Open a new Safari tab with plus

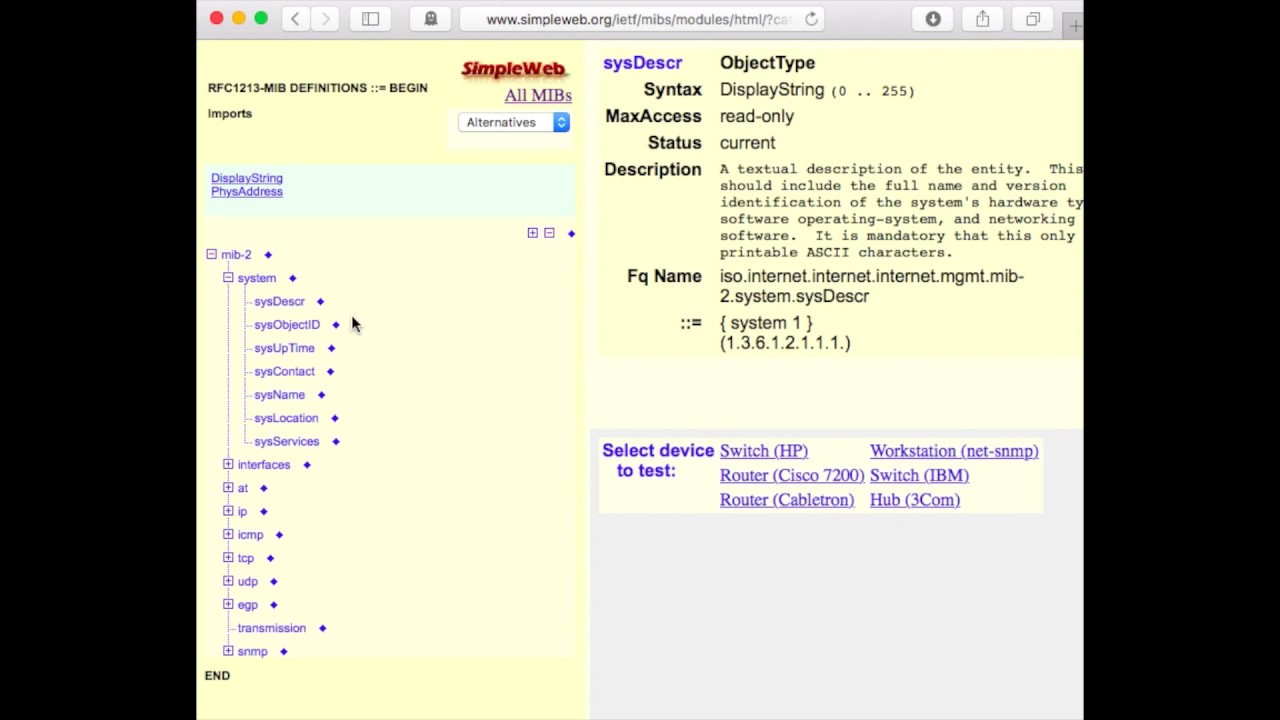pyautogui.click(x=1074, y=26)
